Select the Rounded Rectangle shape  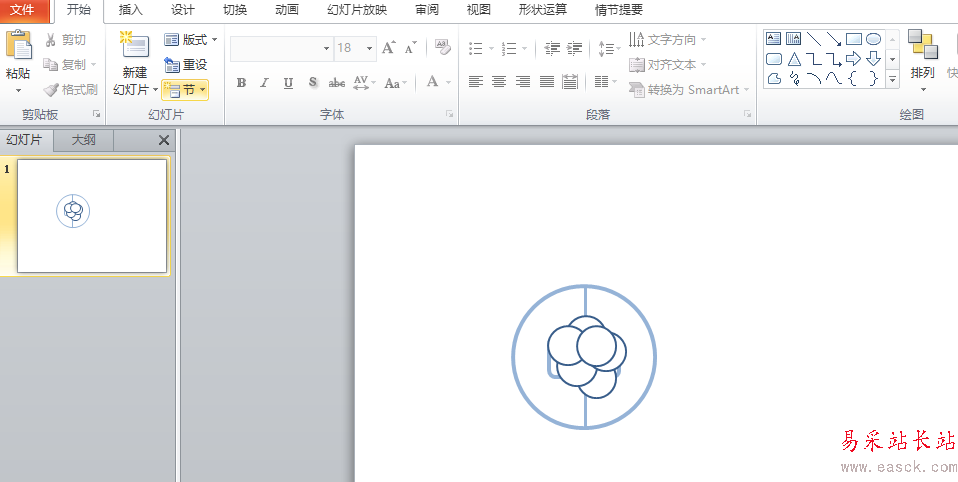pyautogui.click(x=773, y=59)
